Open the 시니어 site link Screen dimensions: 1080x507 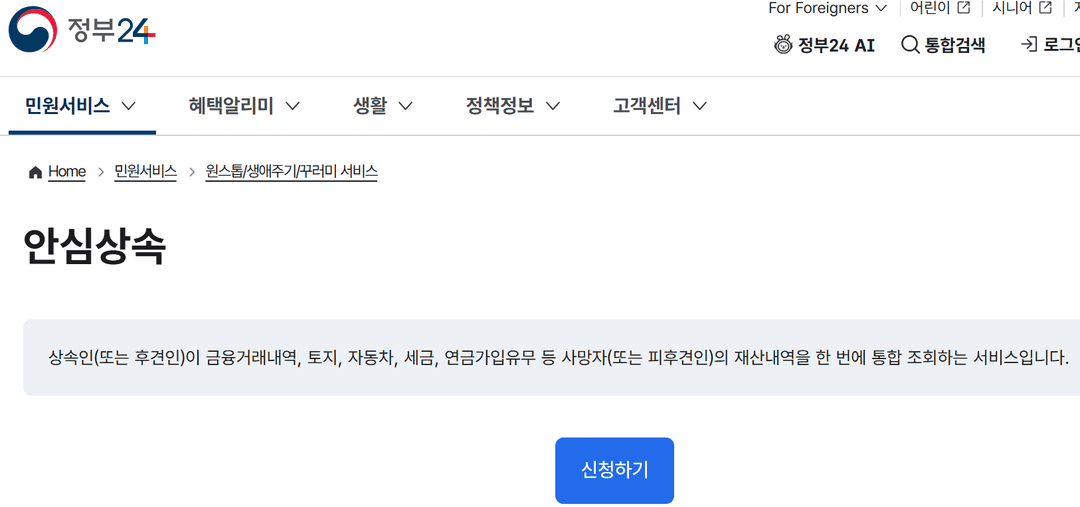[x=1022, y=8]
